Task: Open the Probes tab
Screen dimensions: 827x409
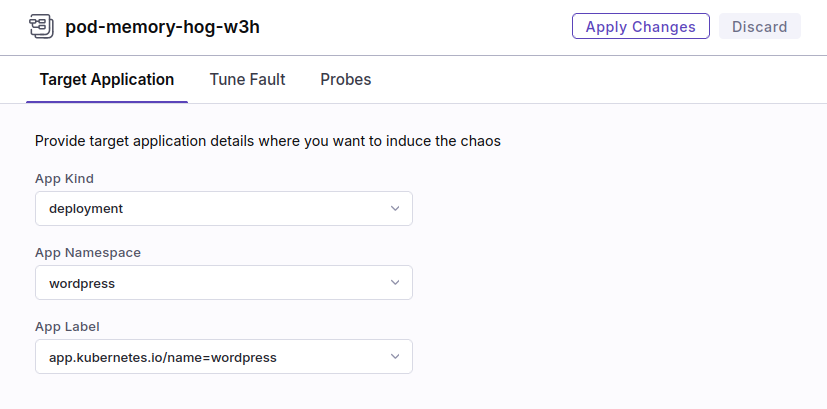Action: (x=345, y=80)
